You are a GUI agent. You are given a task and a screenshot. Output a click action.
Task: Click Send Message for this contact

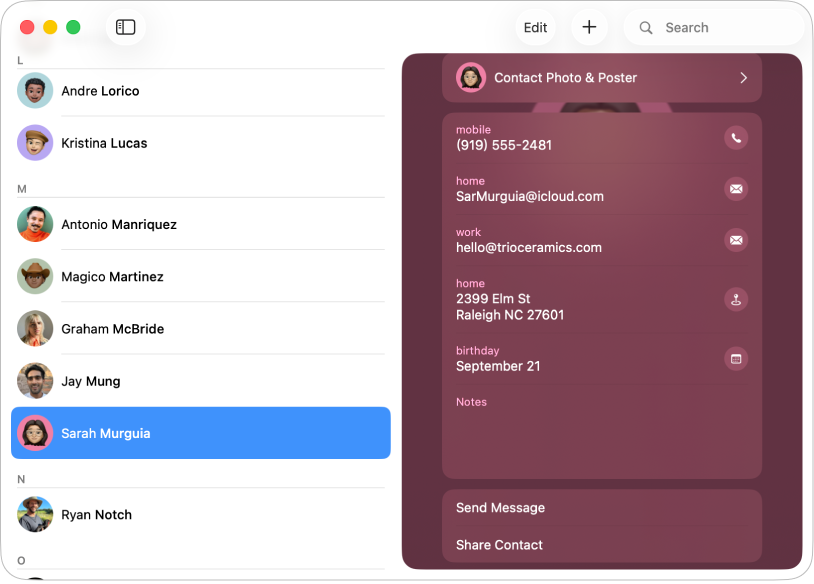(500, 507)
